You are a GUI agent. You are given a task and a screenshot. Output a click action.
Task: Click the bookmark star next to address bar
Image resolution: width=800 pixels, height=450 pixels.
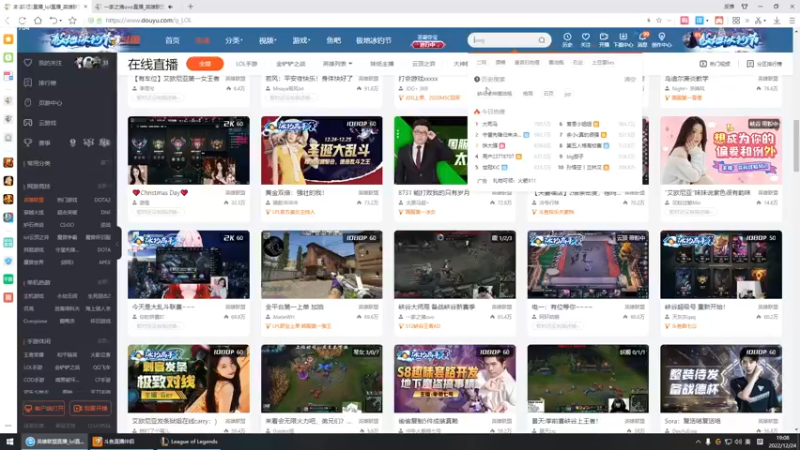pos(72,20)
